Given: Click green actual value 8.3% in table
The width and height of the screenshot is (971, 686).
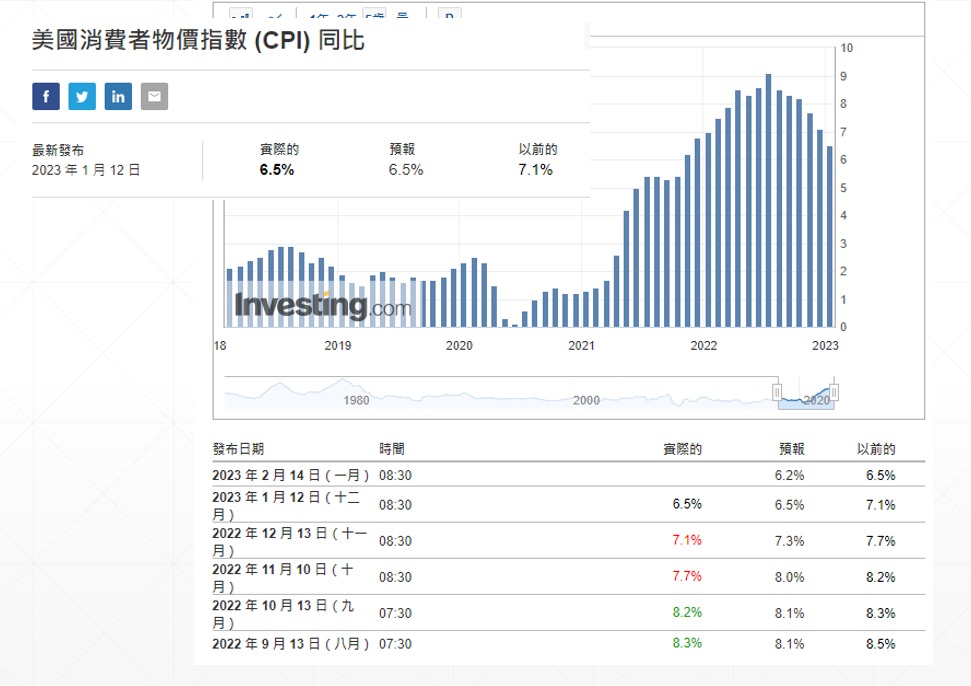Looking at the screenshot, I should pyautogui.click(x=687, y=643).
